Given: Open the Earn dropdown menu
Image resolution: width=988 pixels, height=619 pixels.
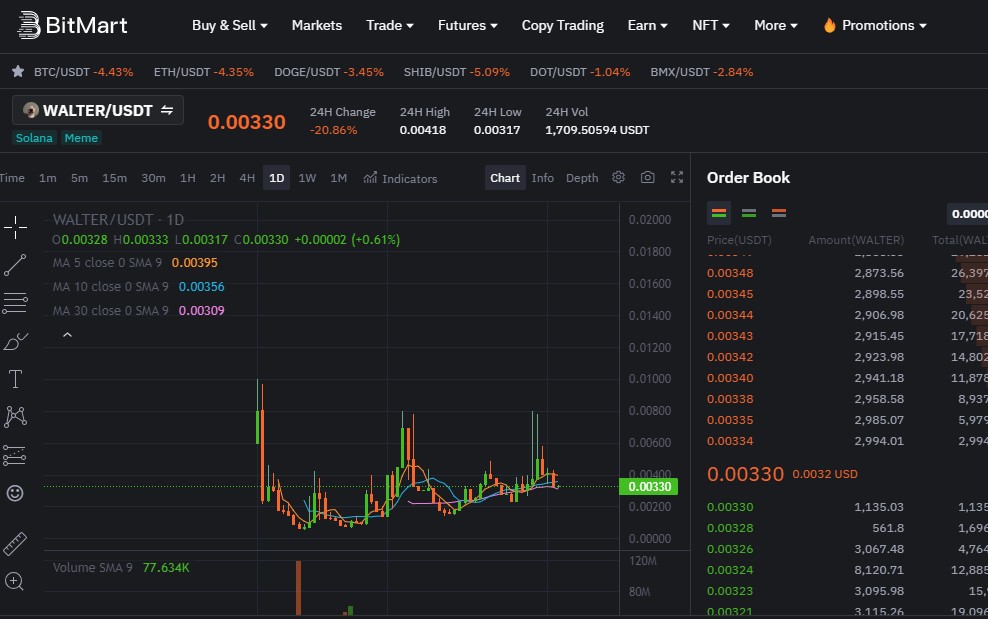Looking at the screenshot, I should pos(647,25).
